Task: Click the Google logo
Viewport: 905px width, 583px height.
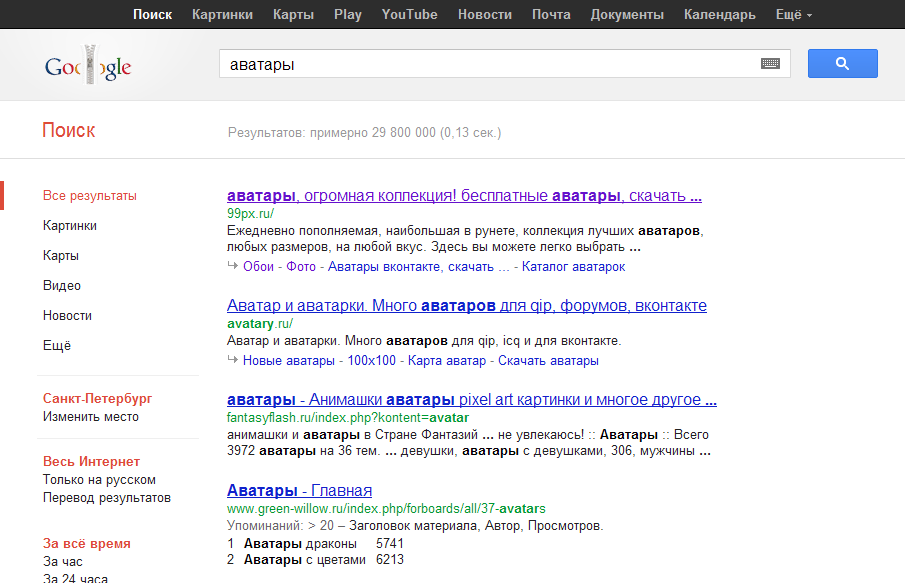Action: click(x=88, y=66)
